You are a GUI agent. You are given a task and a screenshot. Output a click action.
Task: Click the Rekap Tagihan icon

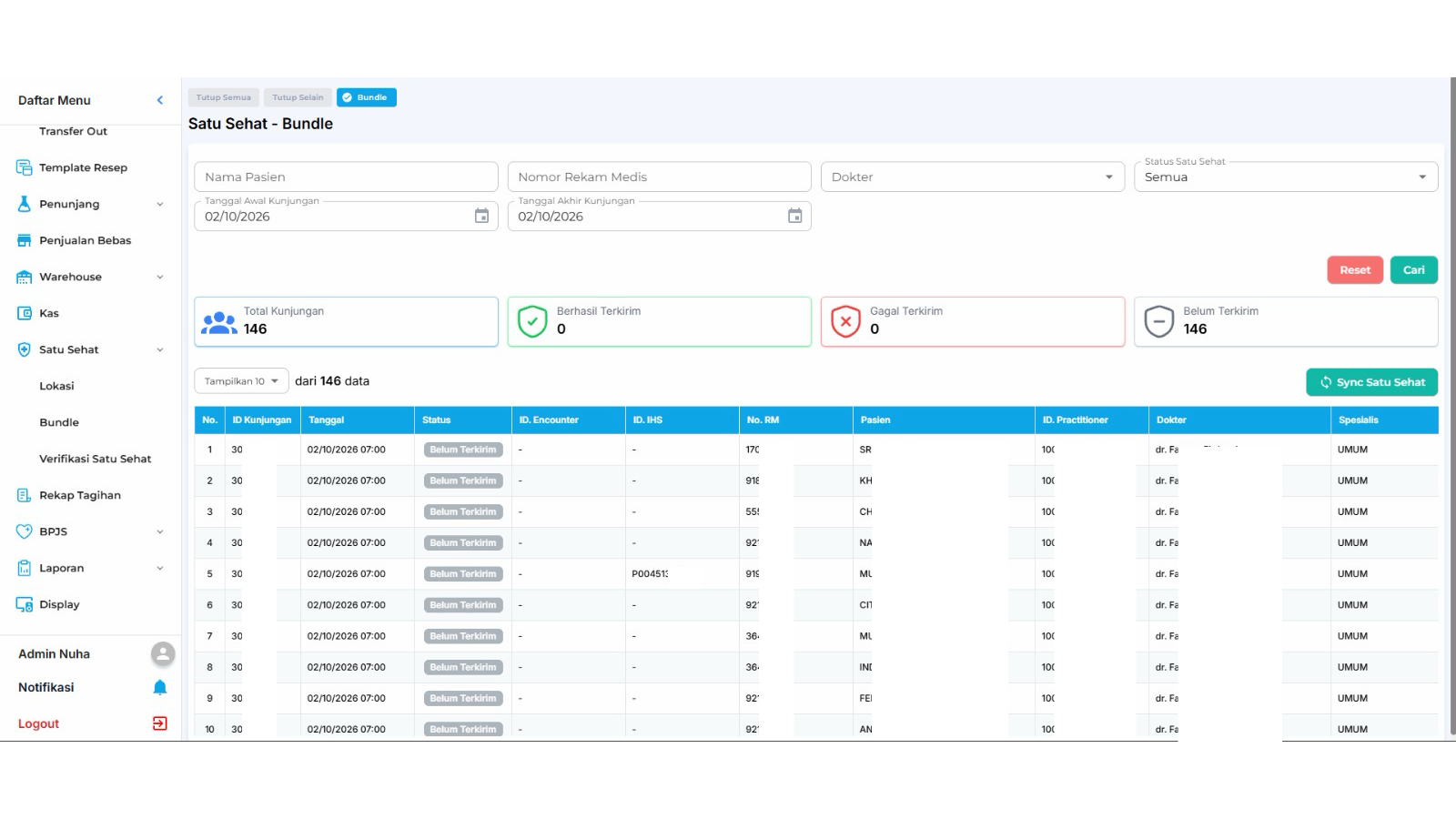(x=25, y=495)
